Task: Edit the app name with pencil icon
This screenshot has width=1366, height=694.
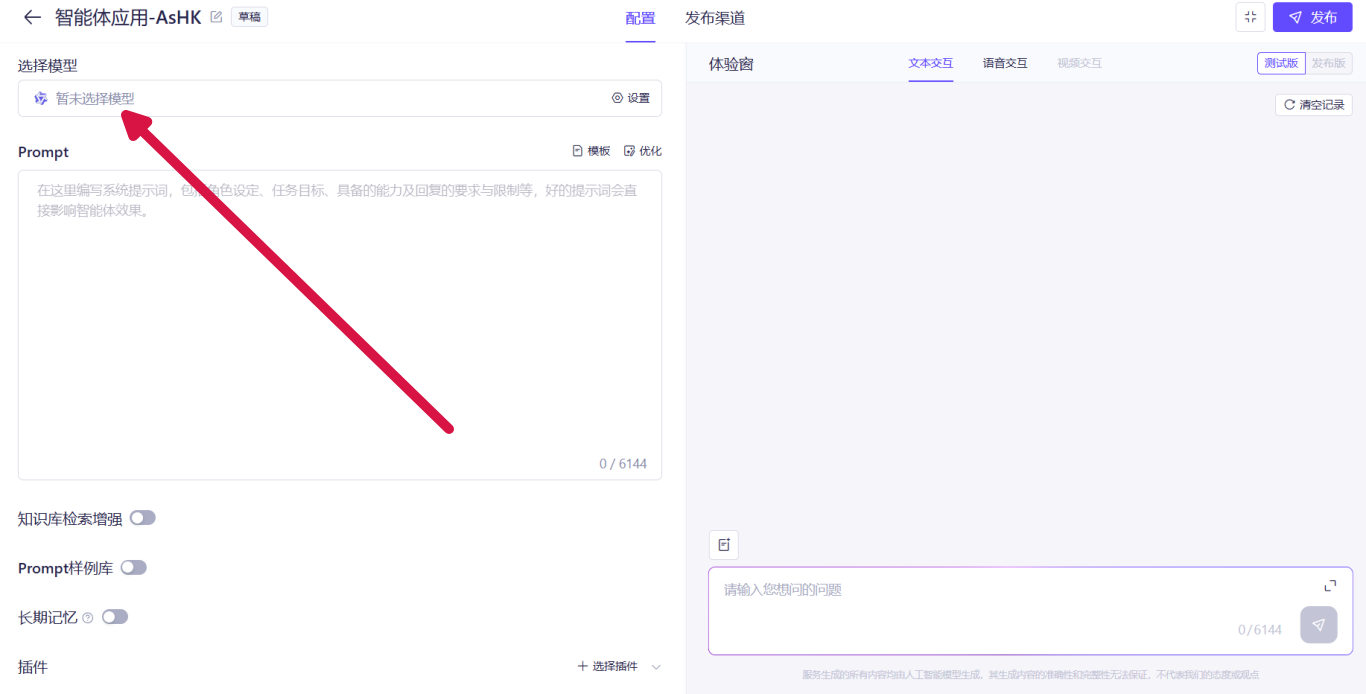Action: coord(216,17)
